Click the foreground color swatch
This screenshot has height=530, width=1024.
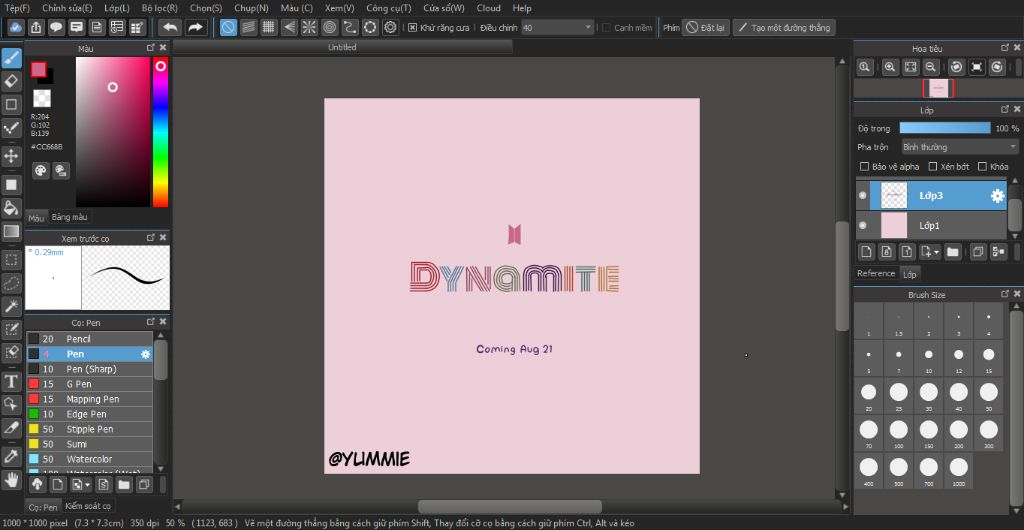(x=39, y=70)
